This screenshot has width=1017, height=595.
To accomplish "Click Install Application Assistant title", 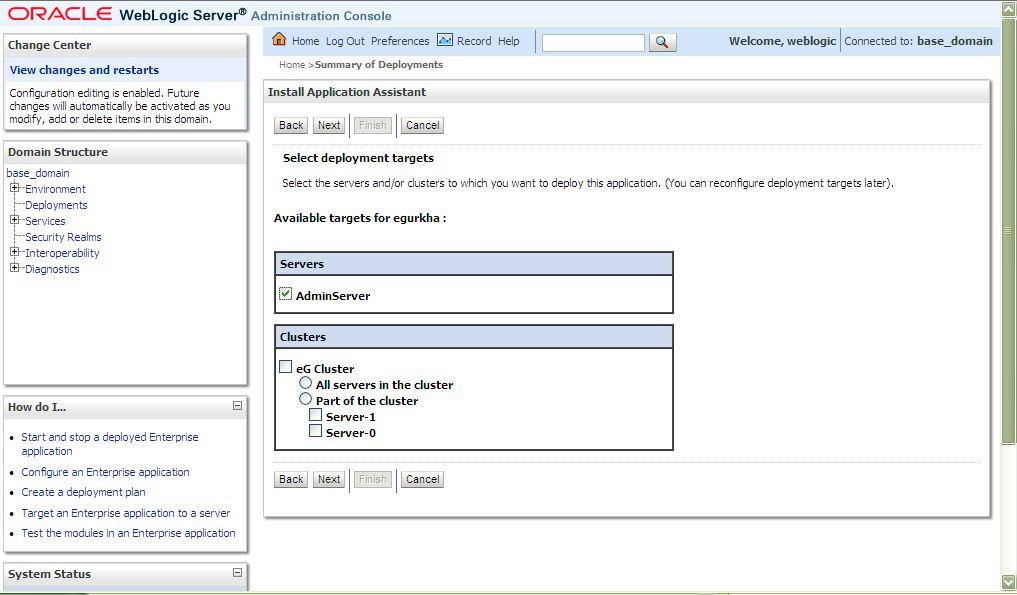I will (x=347, y=92).
